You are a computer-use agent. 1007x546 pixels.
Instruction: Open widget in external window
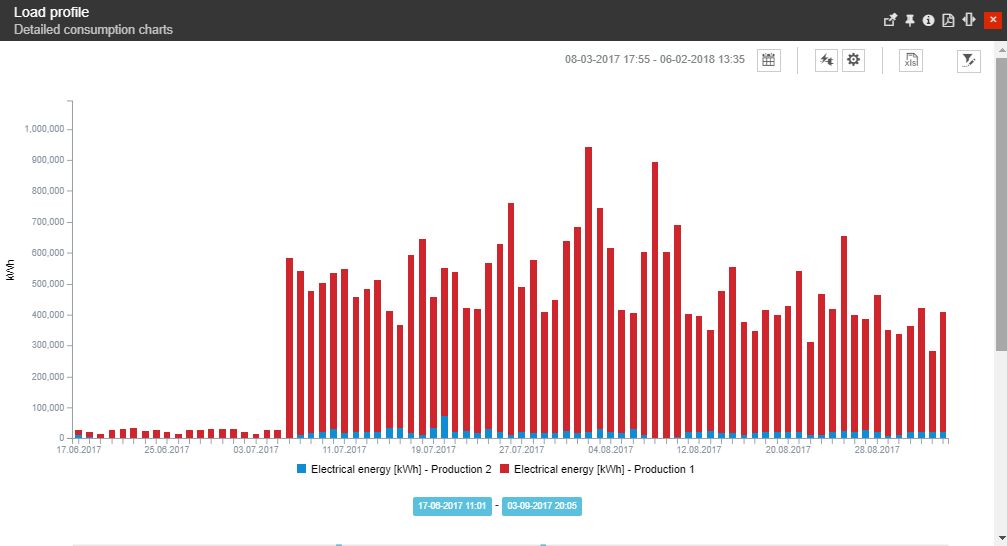pos(890,20)
